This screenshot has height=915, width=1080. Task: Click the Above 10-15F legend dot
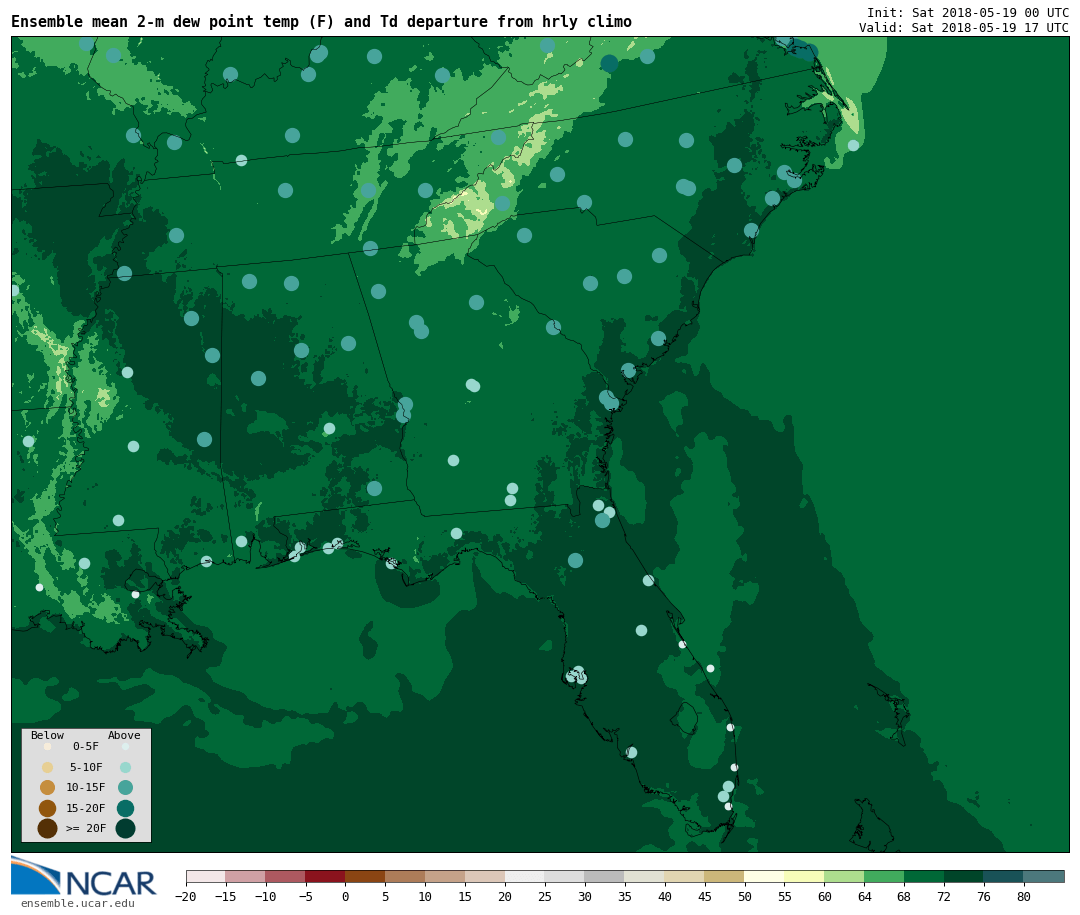pyautogui.click(x=125, y=788)
